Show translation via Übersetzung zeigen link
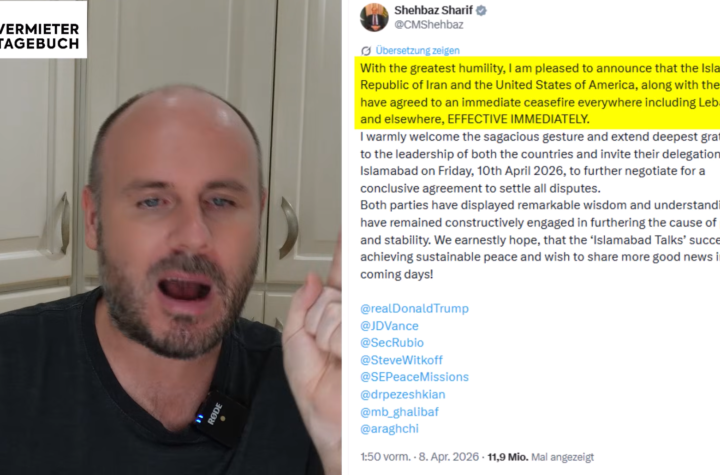Image resolution: width=720 pixels, height=475 pixels. pos(417,51)
